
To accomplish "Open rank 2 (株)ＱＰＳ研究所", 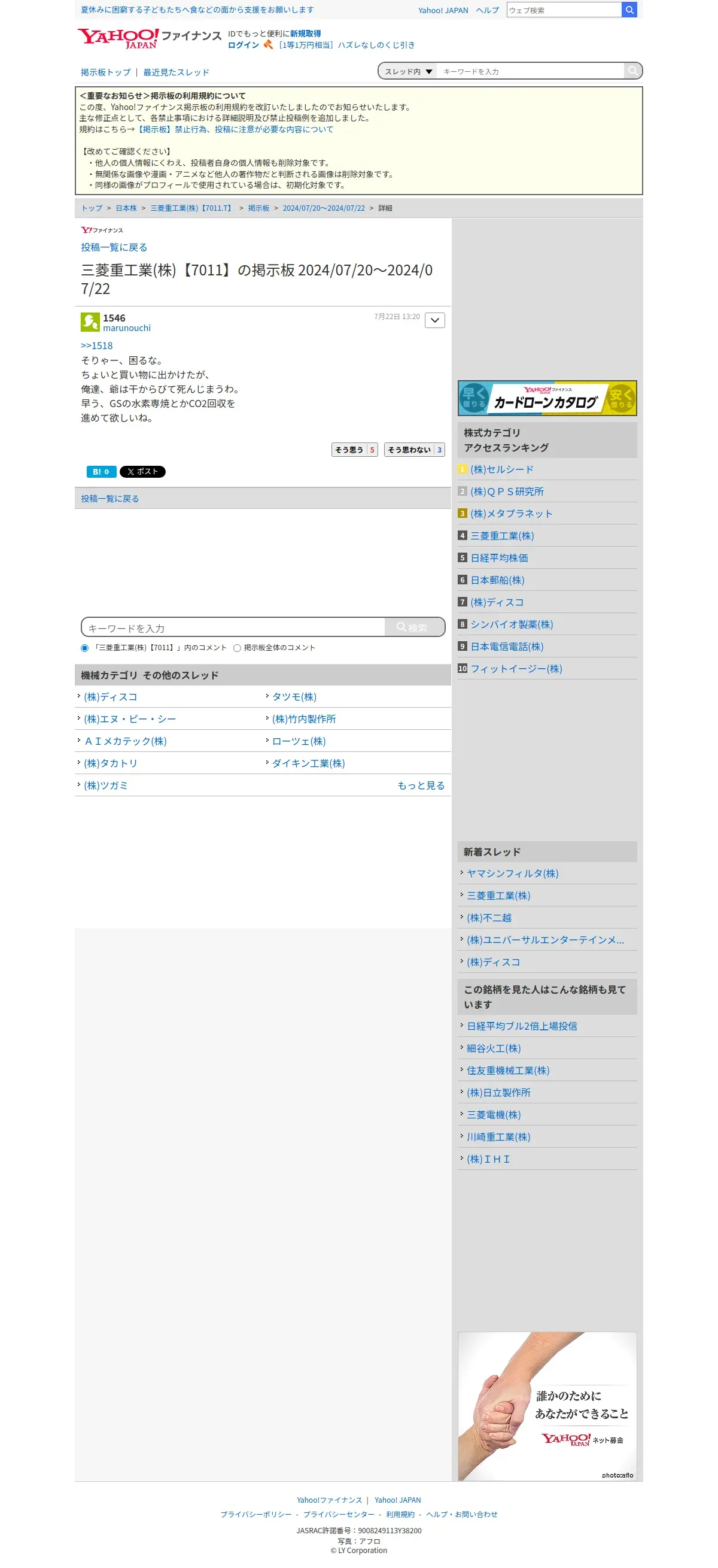I will pyautogui.click(x=507, y=491).
